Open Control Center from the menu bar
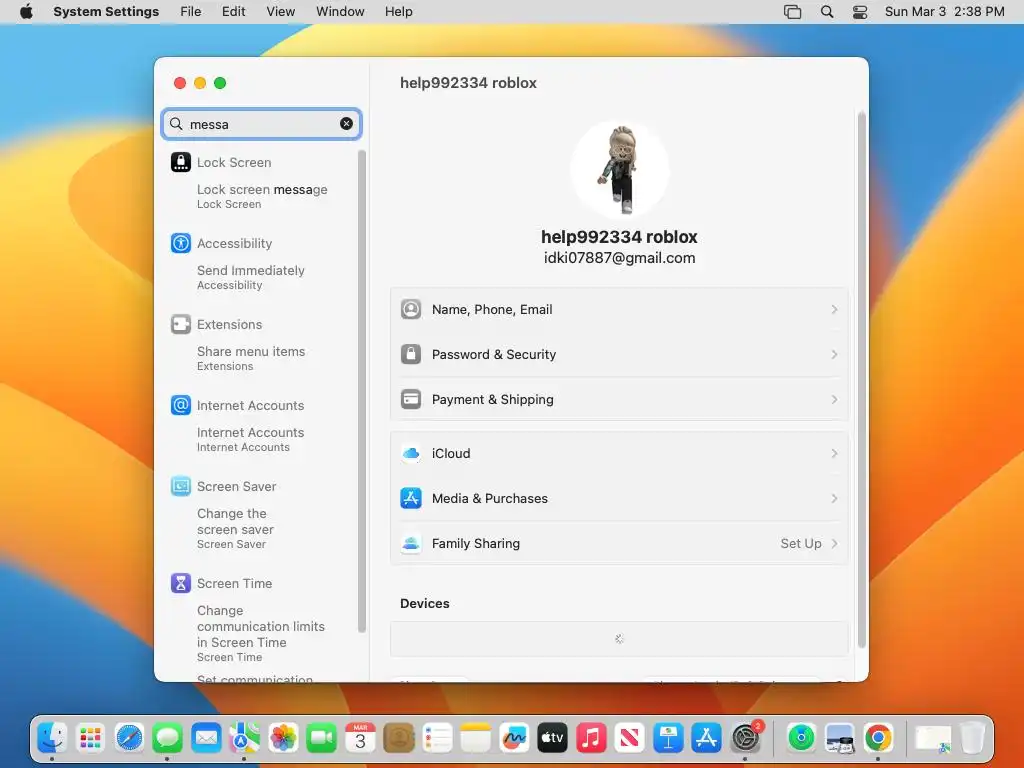The width and height of the screenshot is (1024, 768). click(x=860, y=12)
